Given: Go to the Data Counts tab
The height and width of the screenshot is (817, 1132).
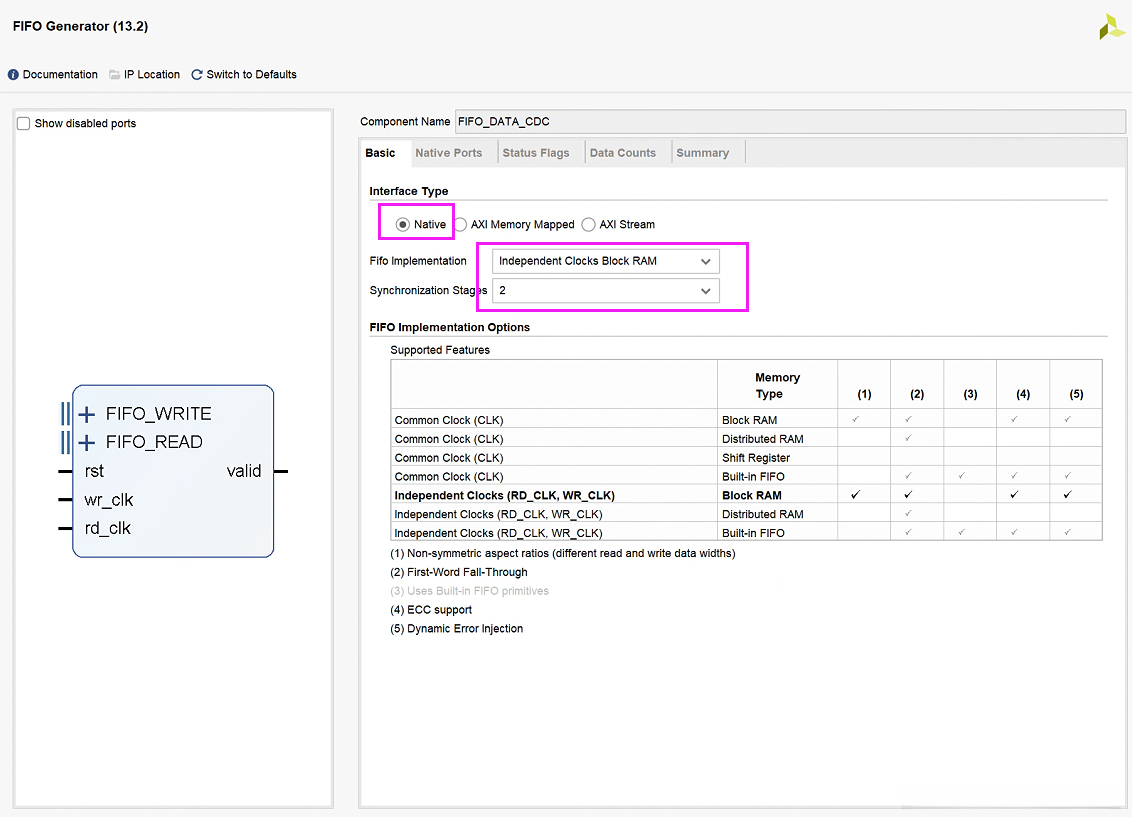Looking at the screenshot, I should tap(622, 153).
